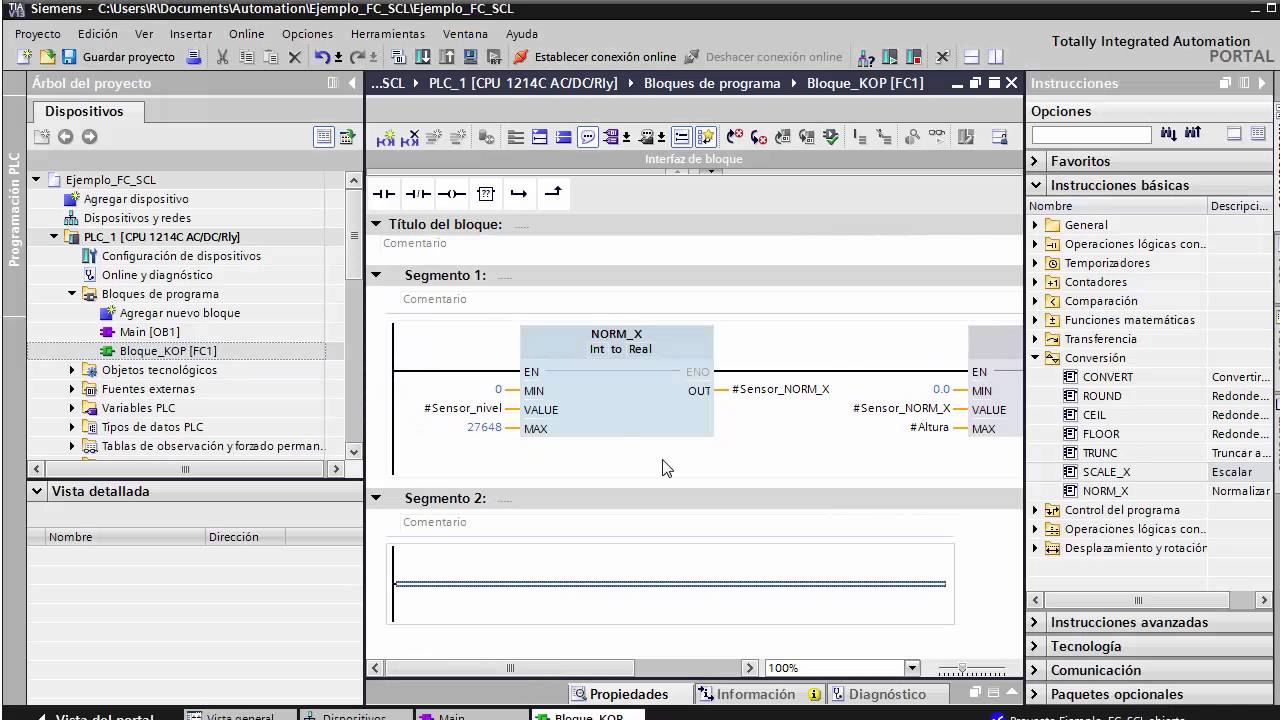Navigate forward with project tree right arrow
The width and height of the screenshot is (1280, 720).
pyautogui.click(x=90, y=137)
